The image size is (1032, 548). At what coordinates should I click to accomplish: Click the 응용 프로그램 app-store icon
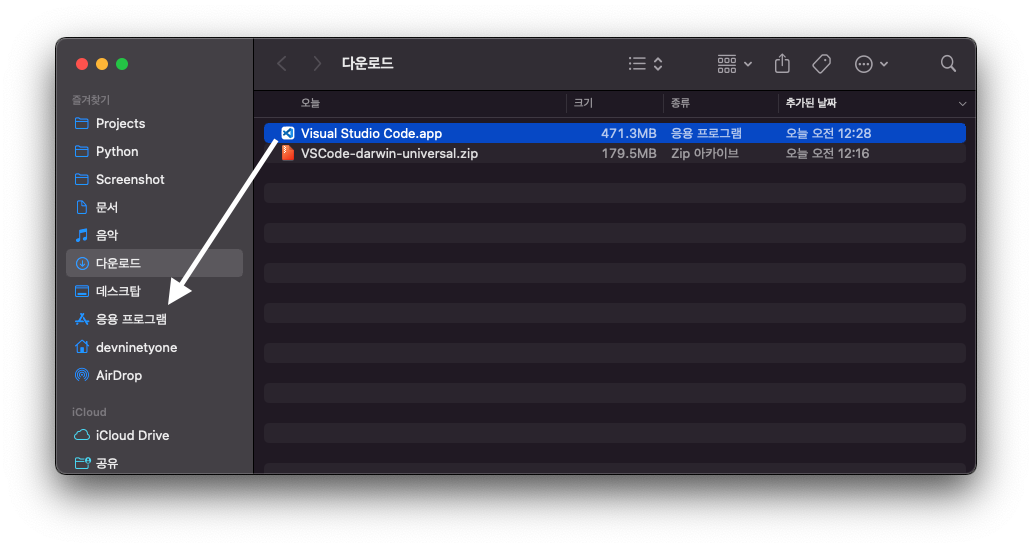(82, 319)
